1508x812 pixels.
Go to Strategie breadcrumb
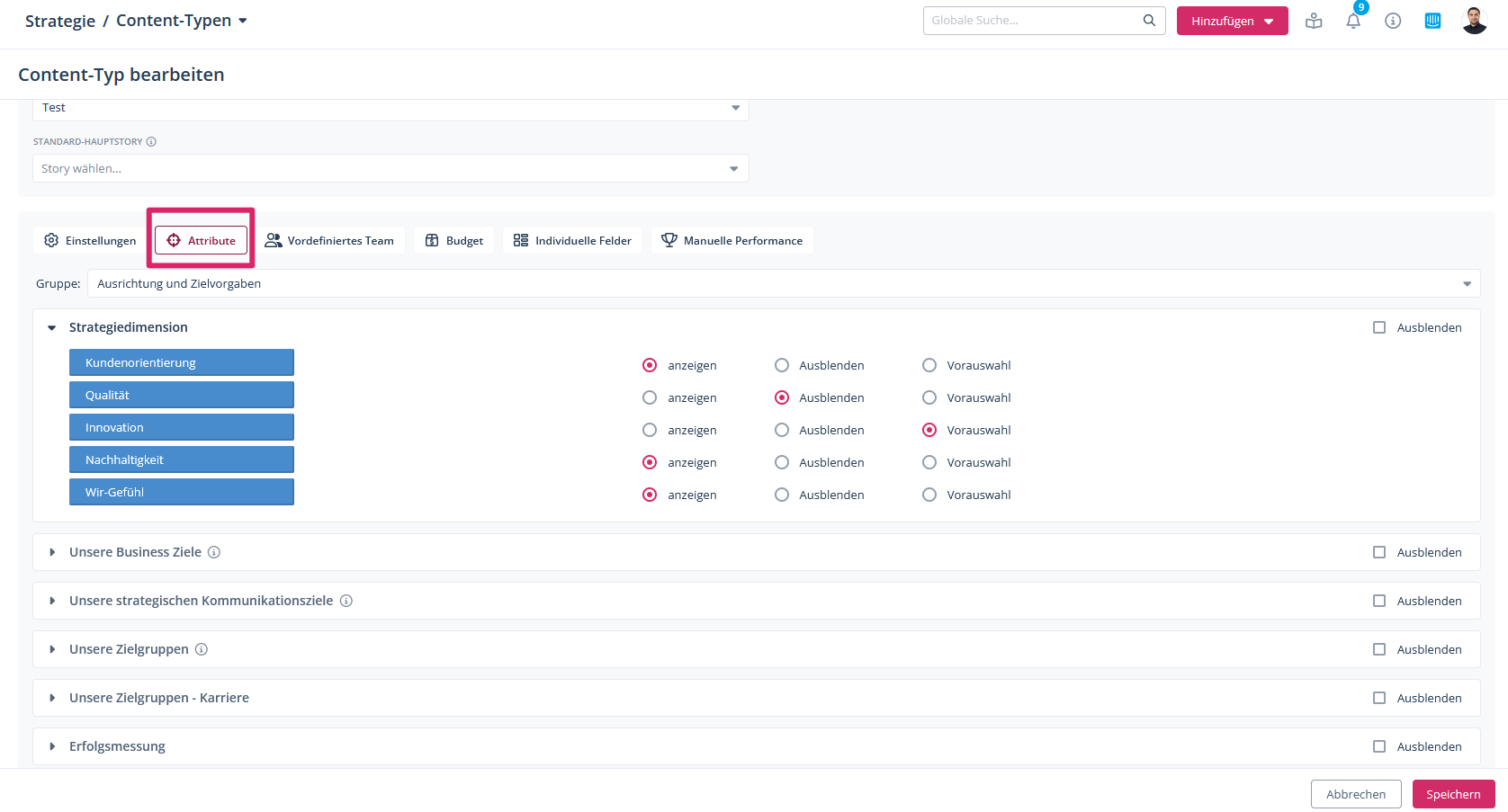60,21
